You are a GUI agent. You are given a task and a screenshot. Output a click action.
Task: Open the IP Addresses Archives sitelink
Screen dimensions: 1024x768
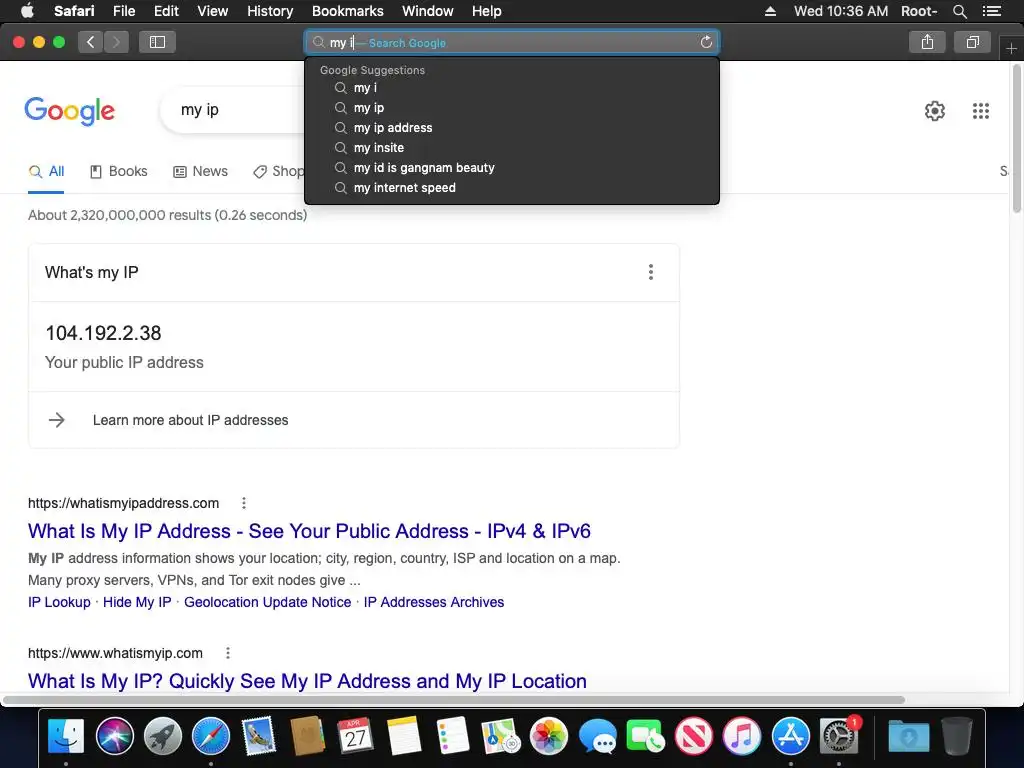(434, 602)
